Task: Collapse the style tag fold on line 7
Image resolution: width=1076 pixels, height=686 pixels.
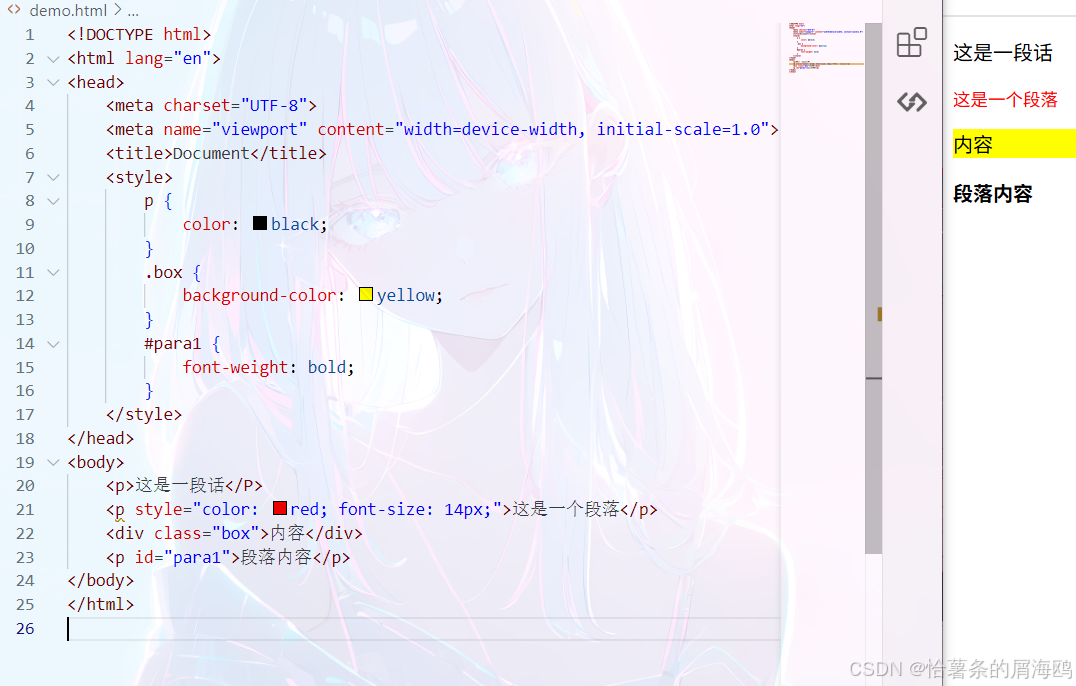Action: click(x=53, y=178)
